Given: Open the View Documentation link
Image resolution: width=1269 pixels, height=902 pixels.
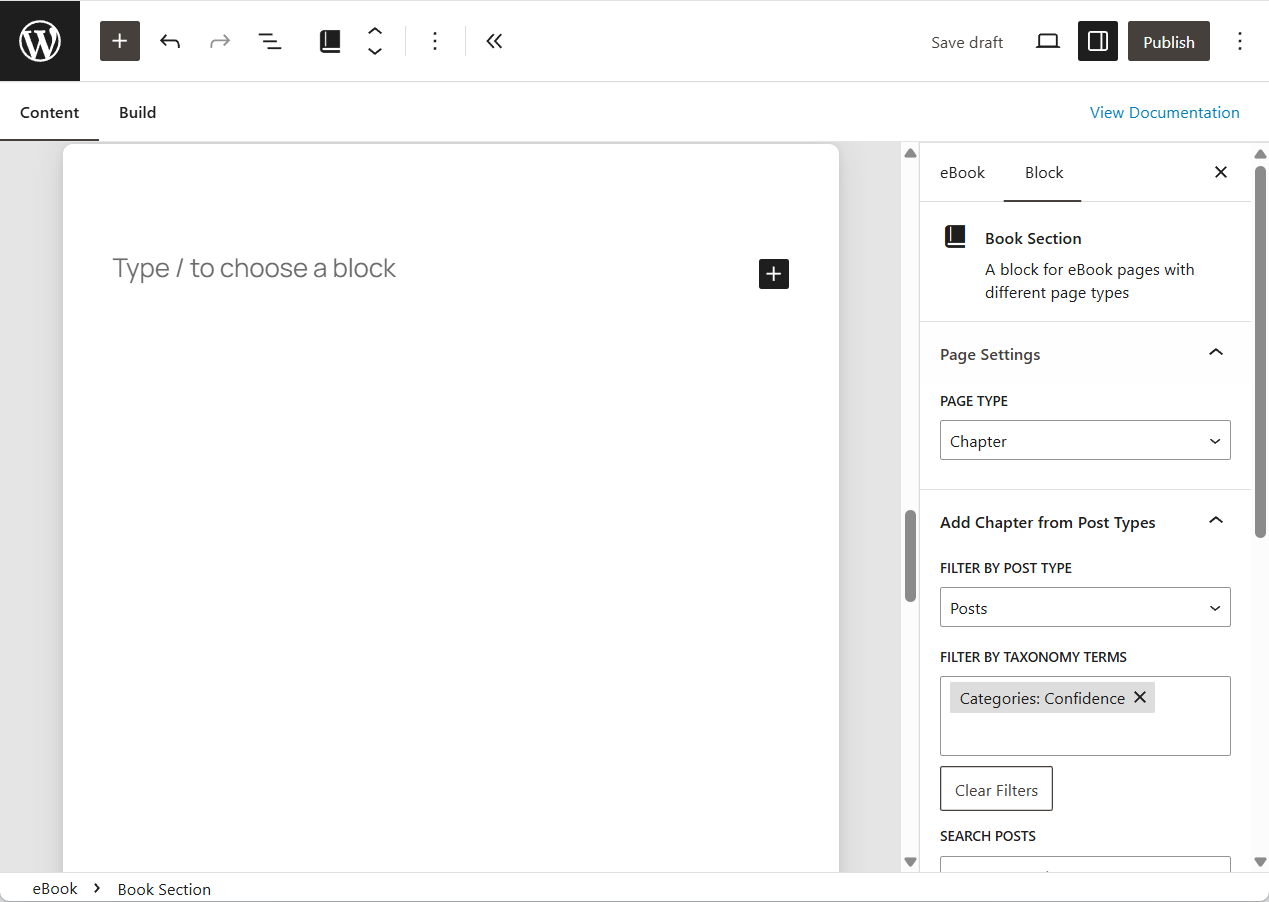Looking at the screenshot, I should [x=1164, y=112].
